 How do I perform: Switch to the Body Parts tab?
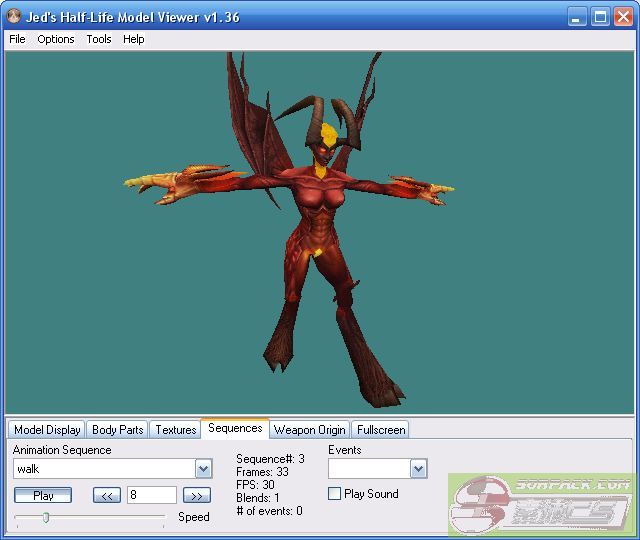click(118, 430)
